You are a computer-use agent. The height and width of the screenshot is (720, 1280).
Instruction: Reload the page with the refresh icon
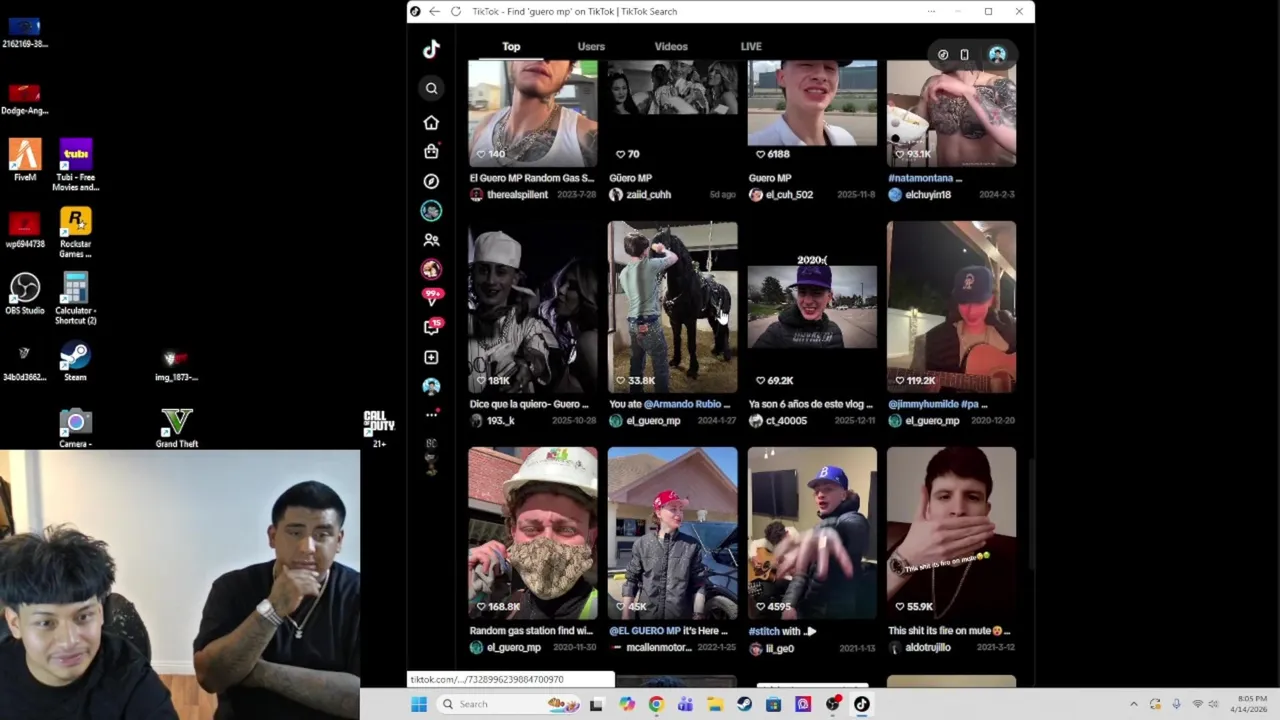tap(456, 11)
